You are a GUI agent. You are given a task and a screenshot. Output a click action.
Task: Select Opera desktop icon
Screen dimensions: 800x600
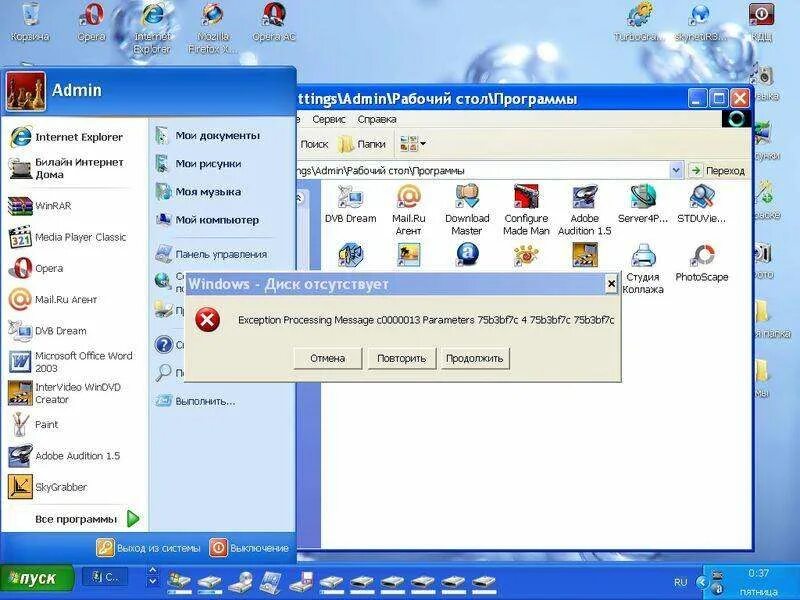tap(91, 22)
